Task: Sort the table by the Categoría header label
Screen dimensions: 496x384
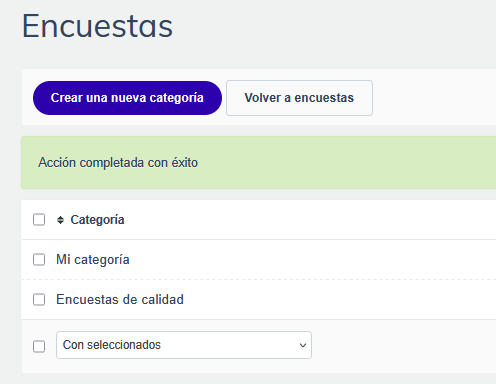Action: pos(97,220)
